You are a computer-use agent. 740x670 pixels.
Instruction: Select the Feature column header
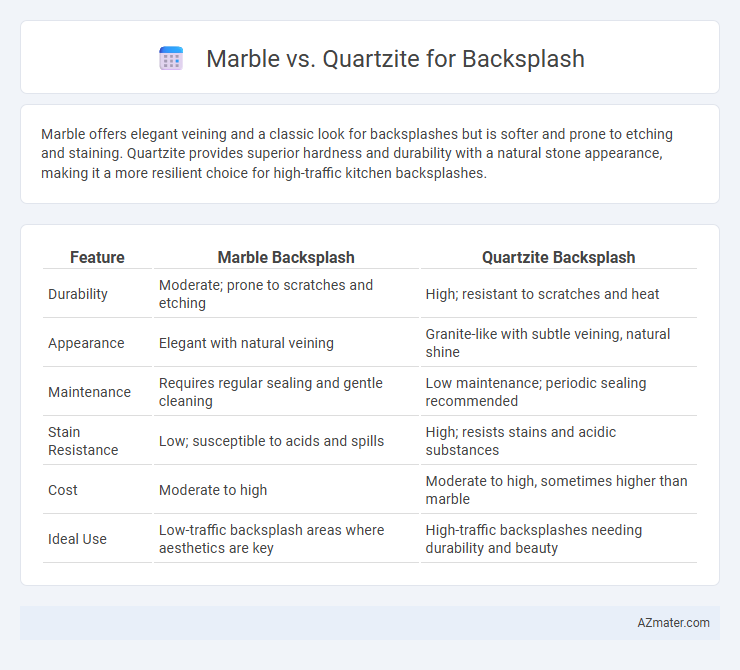[x=97, y=257]
